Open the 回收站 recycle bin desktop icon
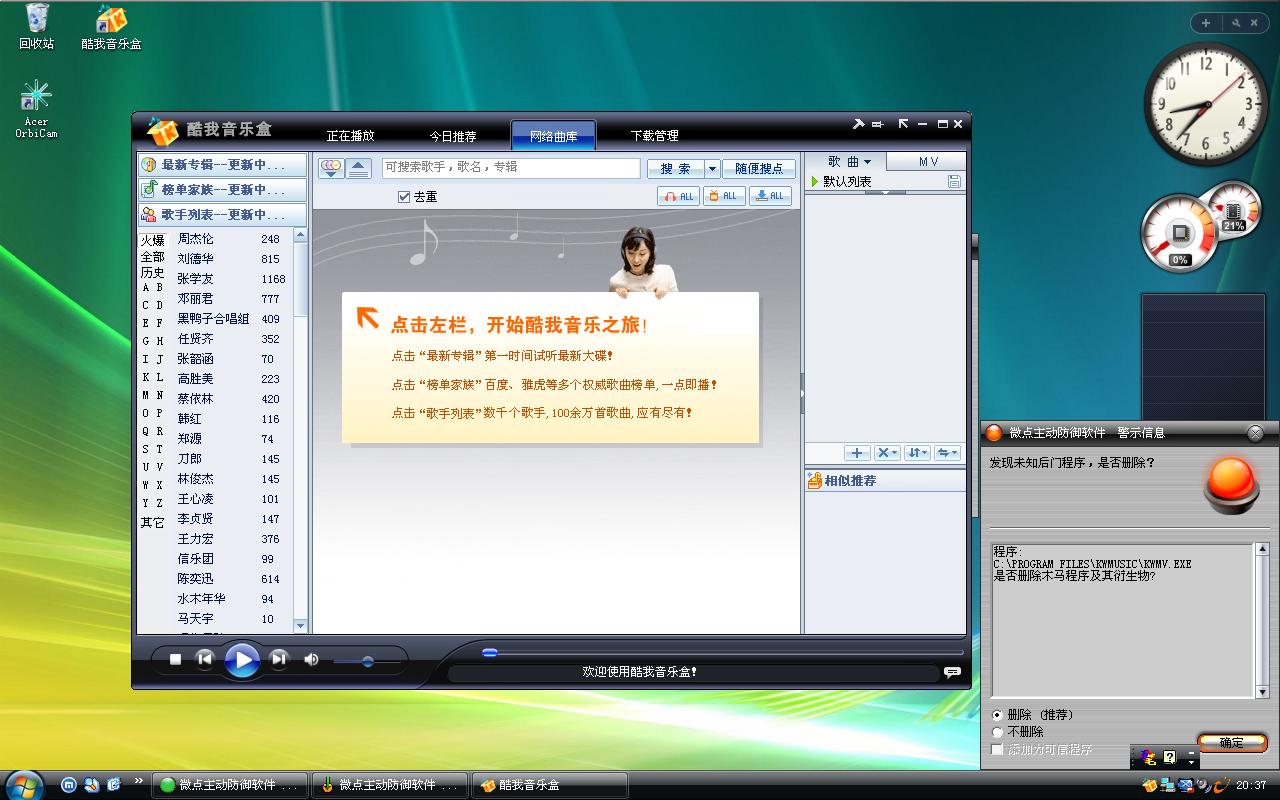 click(x=36, y=27)
